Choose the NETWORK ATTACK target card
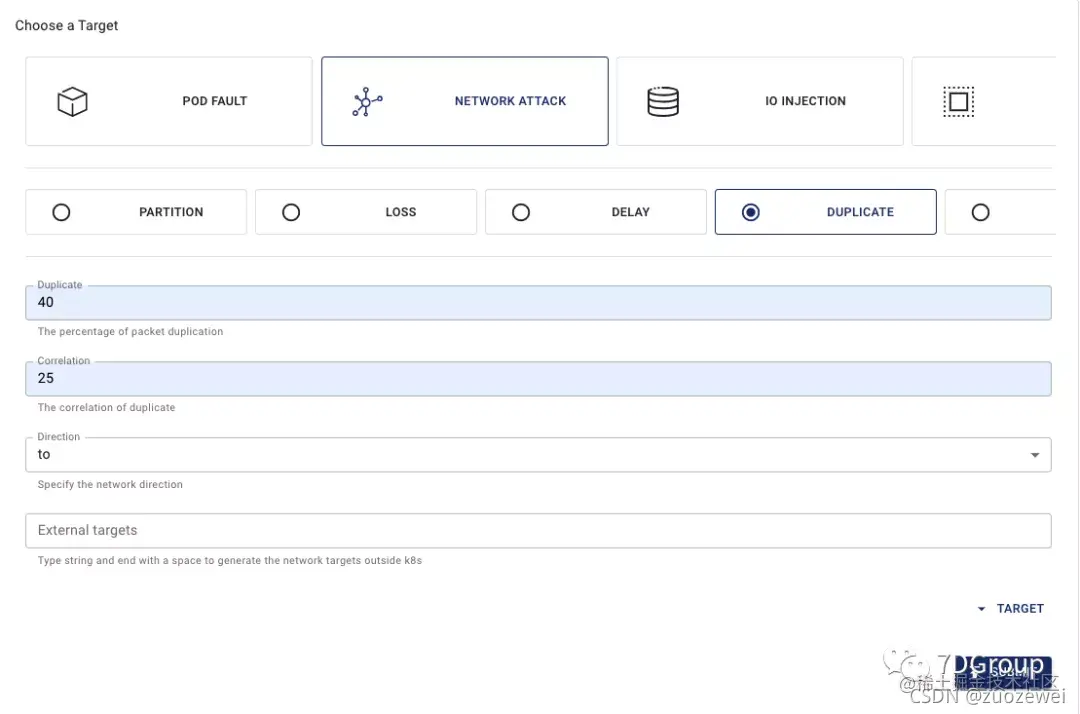Screen dimensions: 1080x714 click(465, 101)
